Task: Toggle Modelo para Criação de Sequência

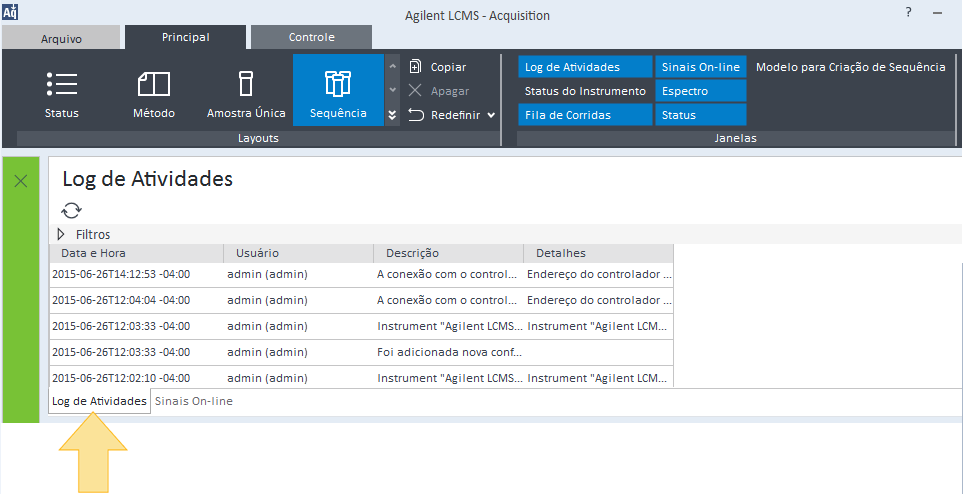Action: (x=850, y=67)
